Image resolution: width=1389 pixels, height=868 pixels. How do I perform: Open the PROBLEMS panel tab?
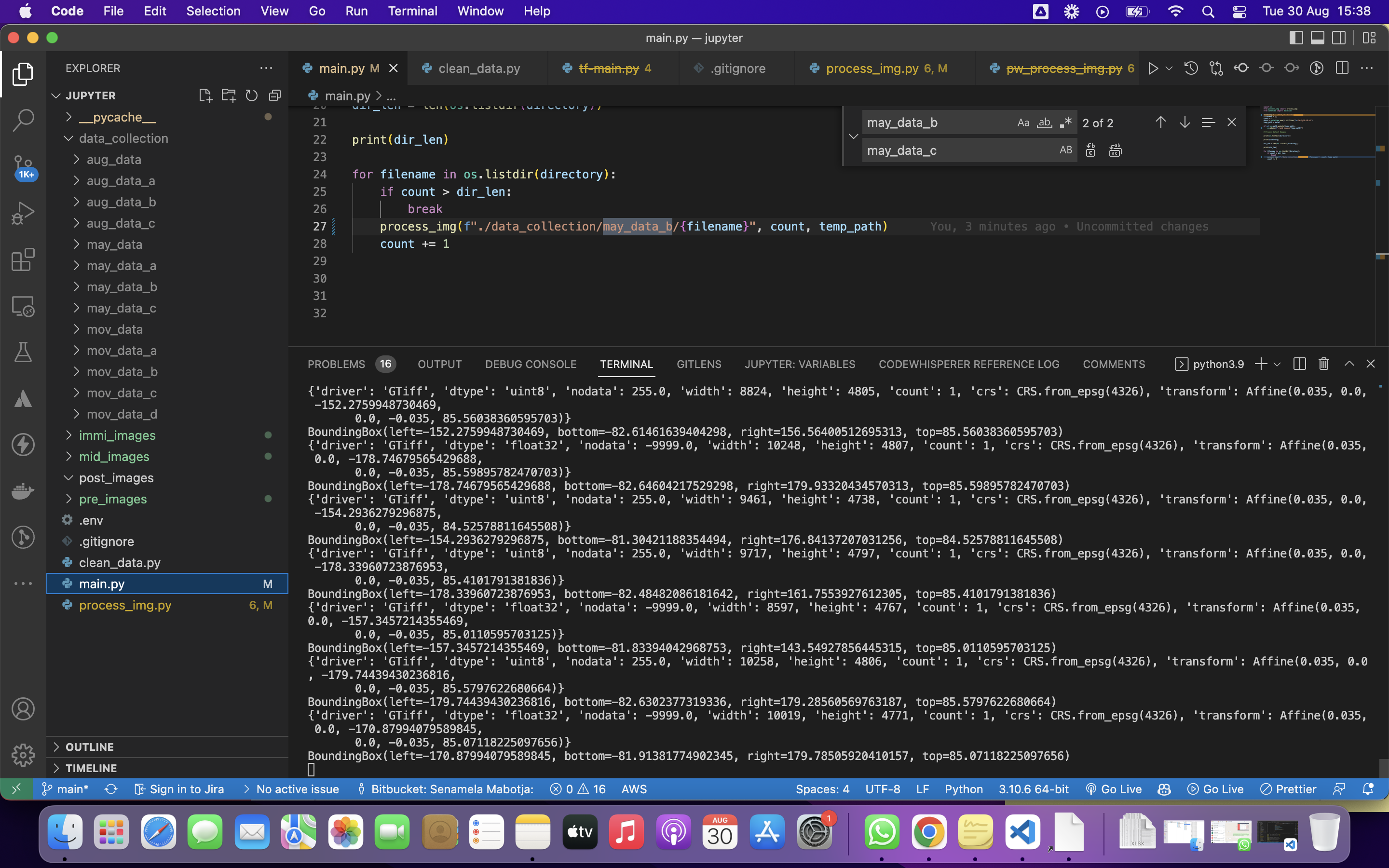(x=336, y=364)
